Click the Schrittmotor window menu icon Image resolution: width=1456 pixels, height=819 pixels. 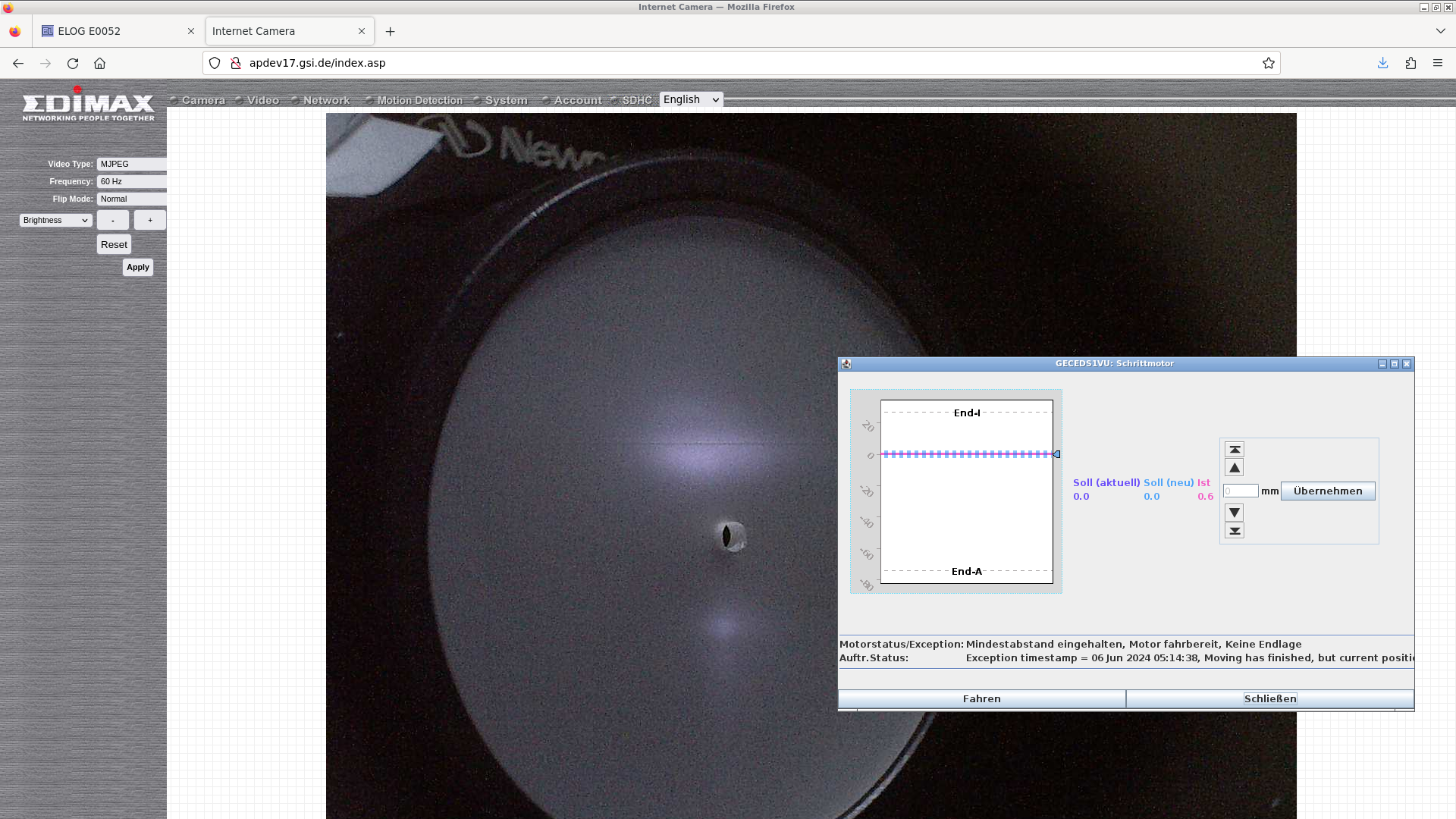(x=846, y=364)
